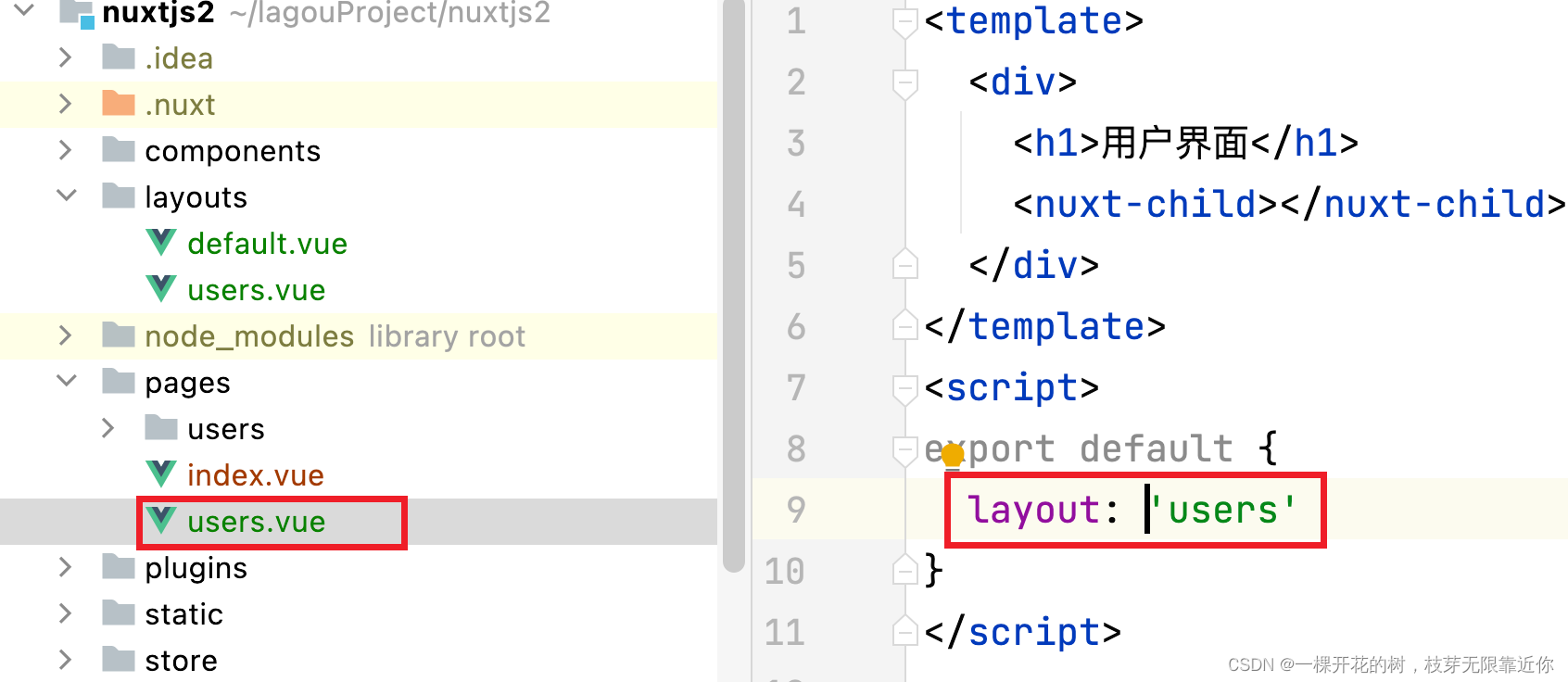Expand the store folder chevron
1568x682 pixels.
pos(65,660)
